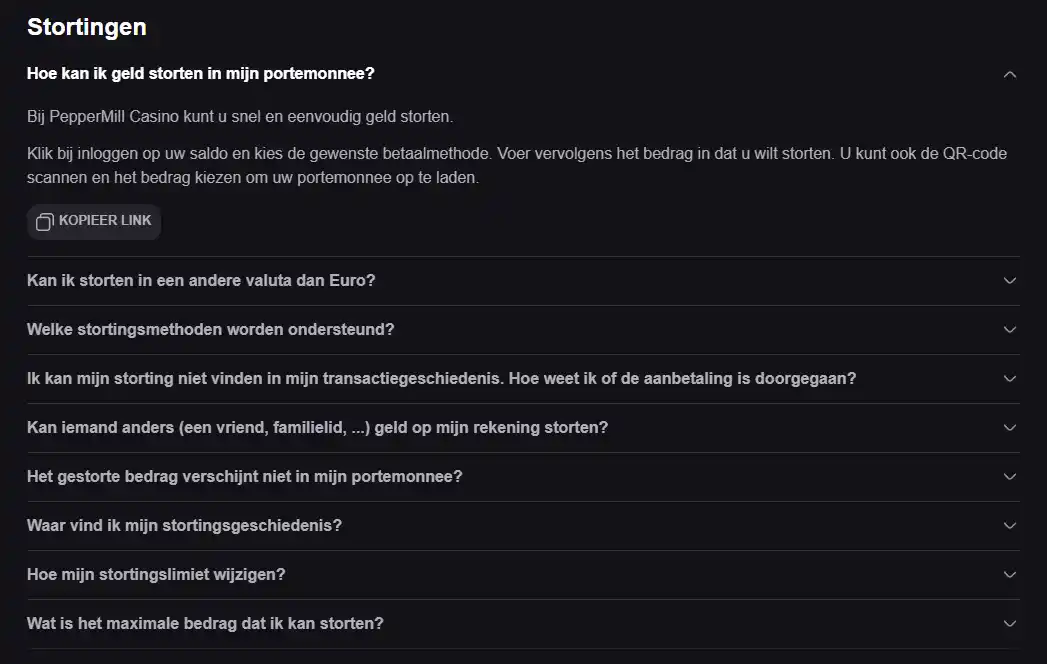Open 'Kan iemand anders geld op mijn rekening storten?'
The width and height of the screenshot is (1047, 664).
pos(317,428)
